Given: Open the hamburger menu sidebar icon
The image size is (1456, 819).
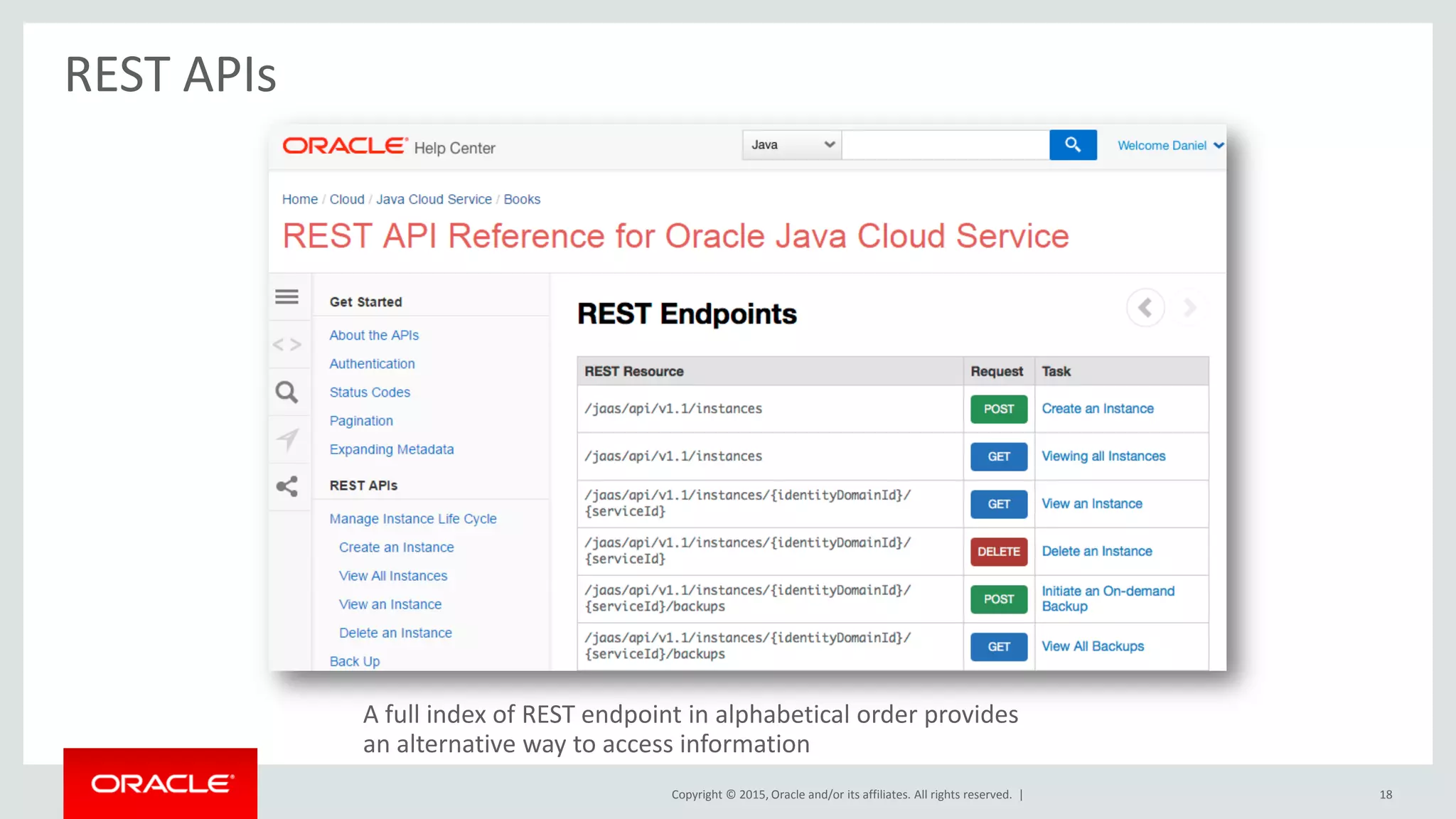Looking at the screenshot, I should click(287, 297).
